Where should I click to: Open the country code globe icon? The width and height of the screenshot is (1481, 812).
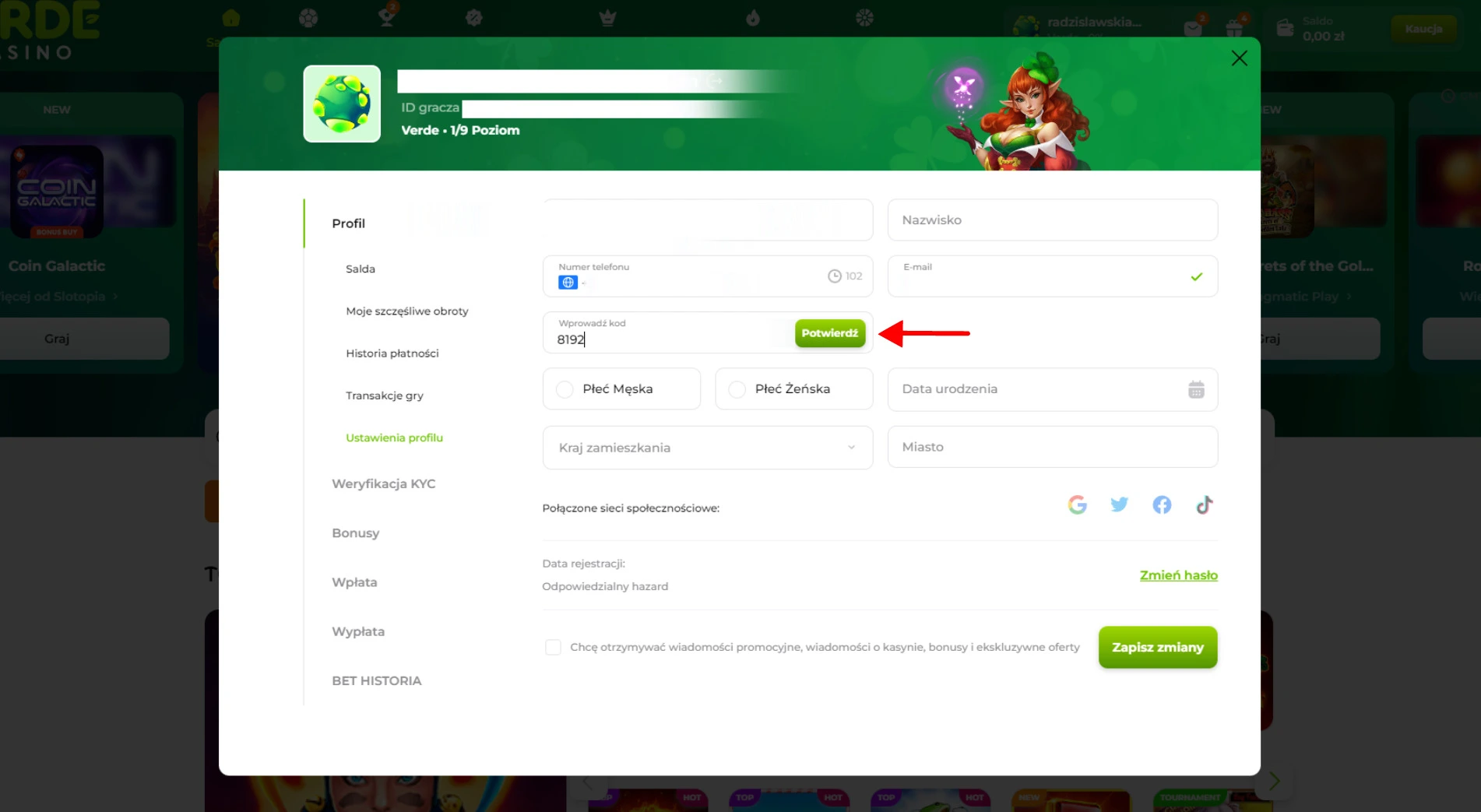pos(568,283)
